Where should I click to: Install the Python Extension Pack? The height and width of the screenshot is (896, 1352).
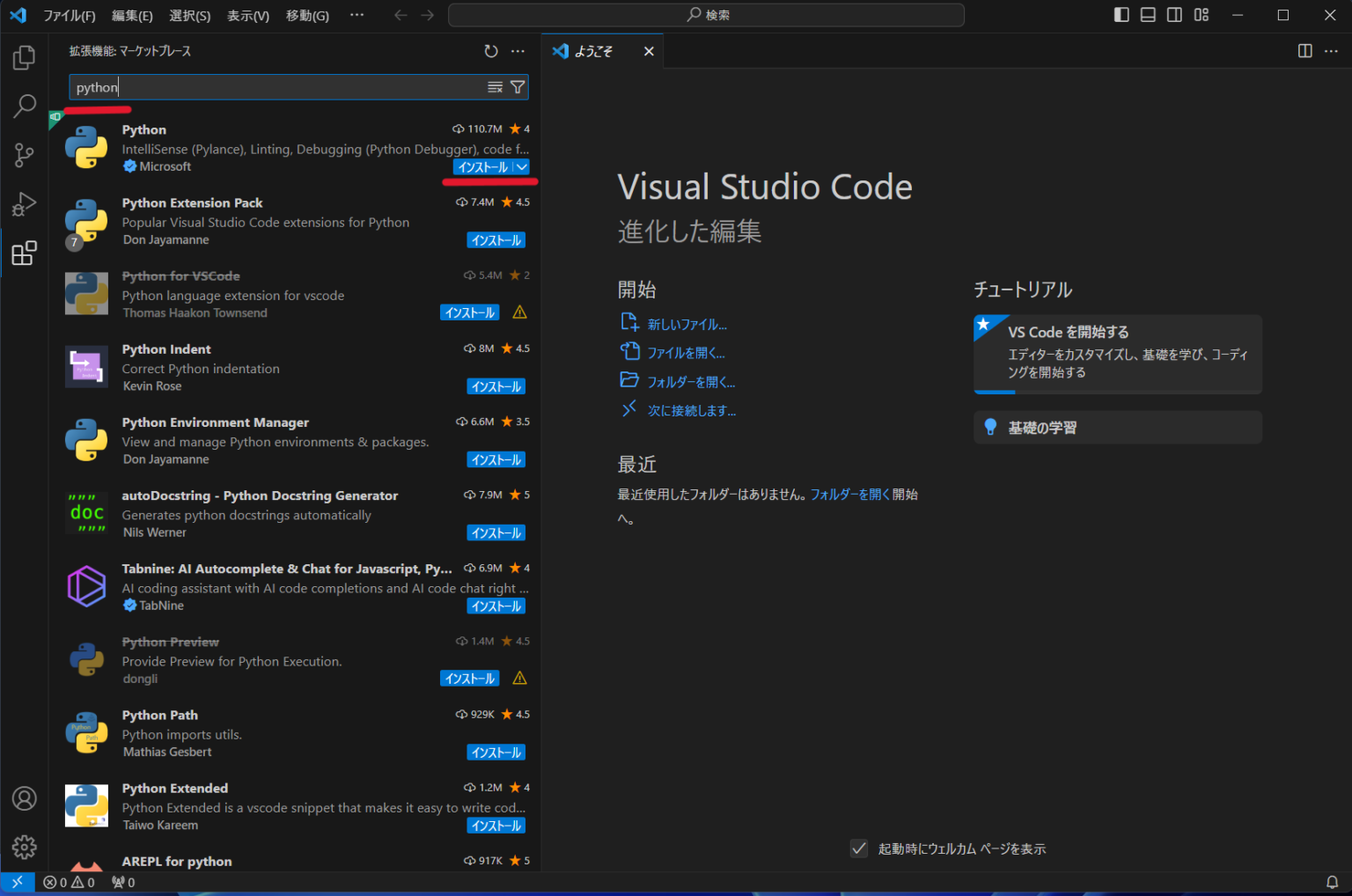[x=496, y=239]
